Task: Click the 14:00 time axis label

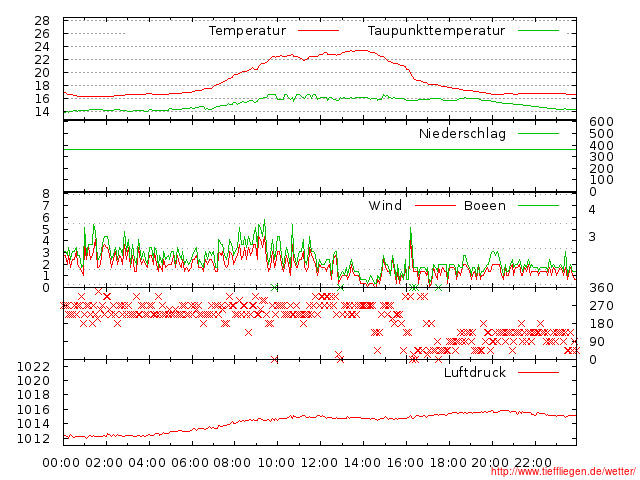Action: (x=362, y=462)
